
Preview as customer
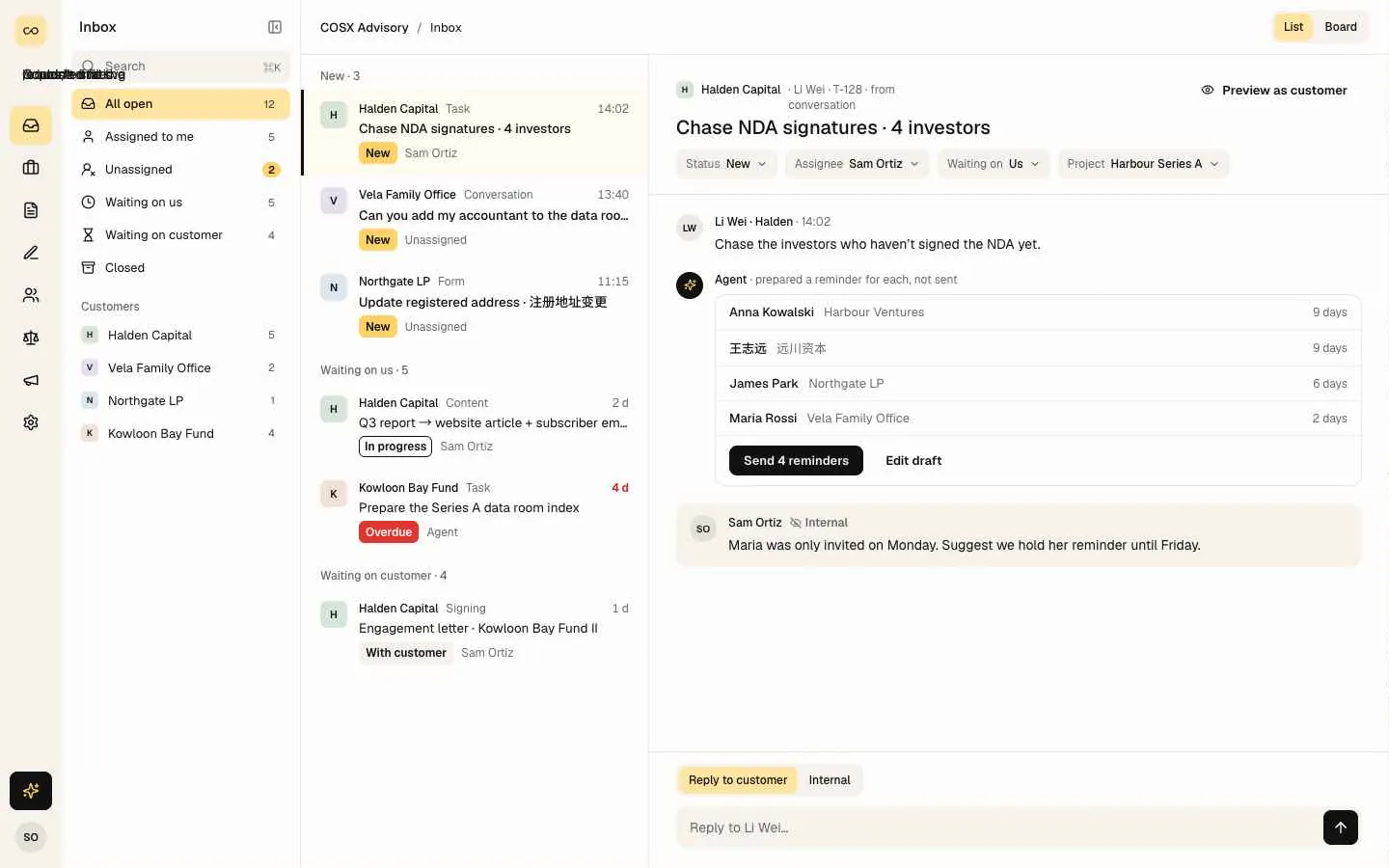pos(1274,91)
